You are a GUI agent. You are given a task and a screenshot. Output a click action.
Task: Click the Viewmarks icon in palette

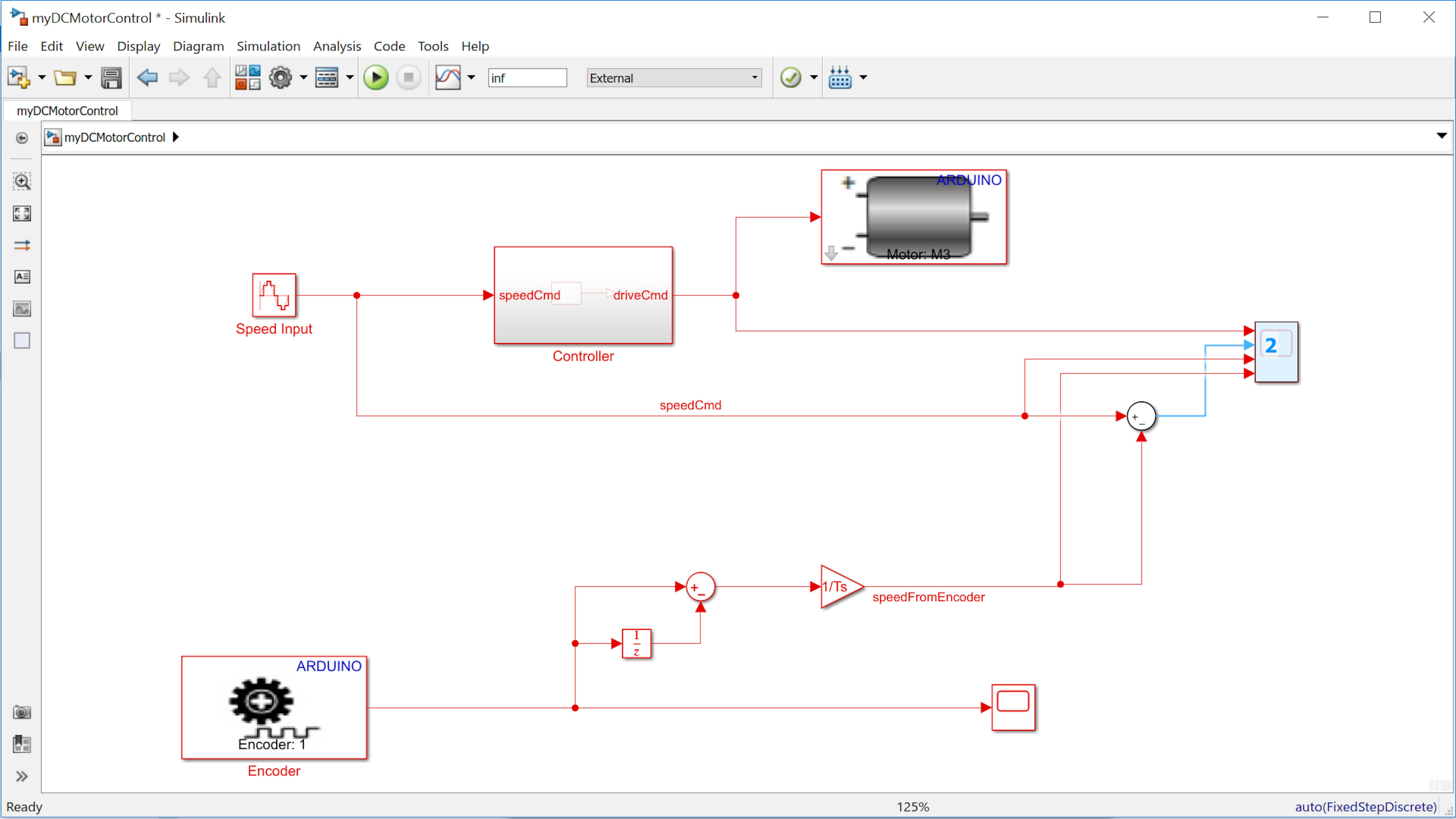(22, 745)
